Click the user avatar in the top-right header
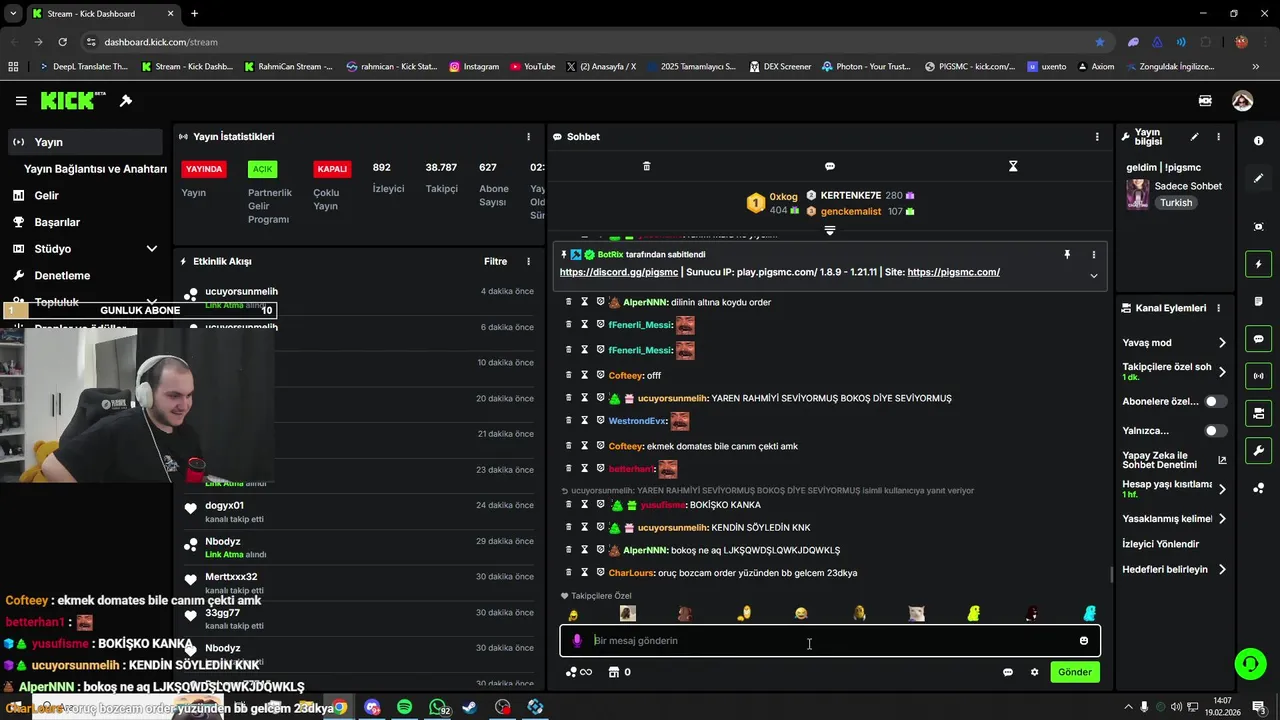The height and width of the screenshot is (720, 1280). [x=1242, y=101]
